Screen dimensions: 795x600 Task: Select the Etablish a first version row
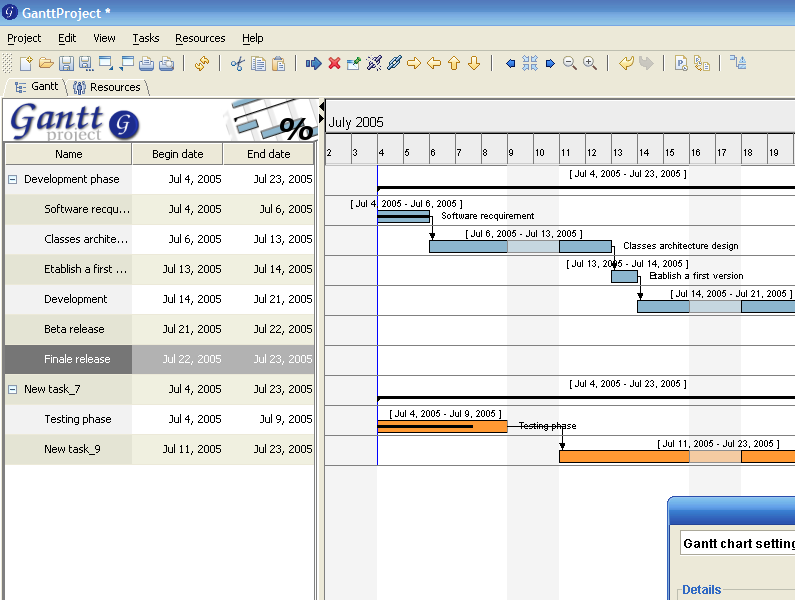[160, 269]
